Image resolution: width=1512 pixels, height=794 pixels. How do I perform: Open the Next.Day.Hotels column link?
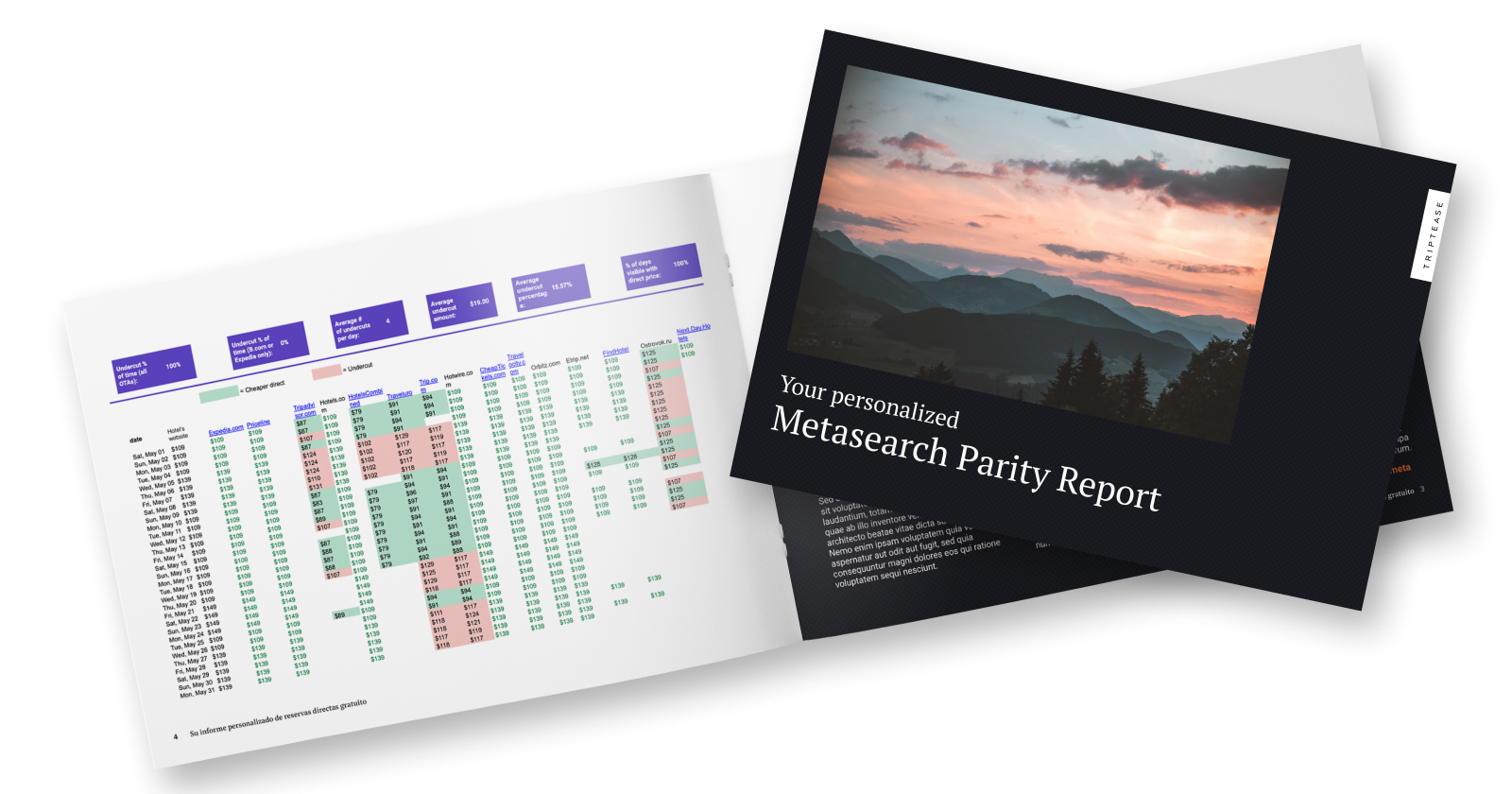click(693, 333)
